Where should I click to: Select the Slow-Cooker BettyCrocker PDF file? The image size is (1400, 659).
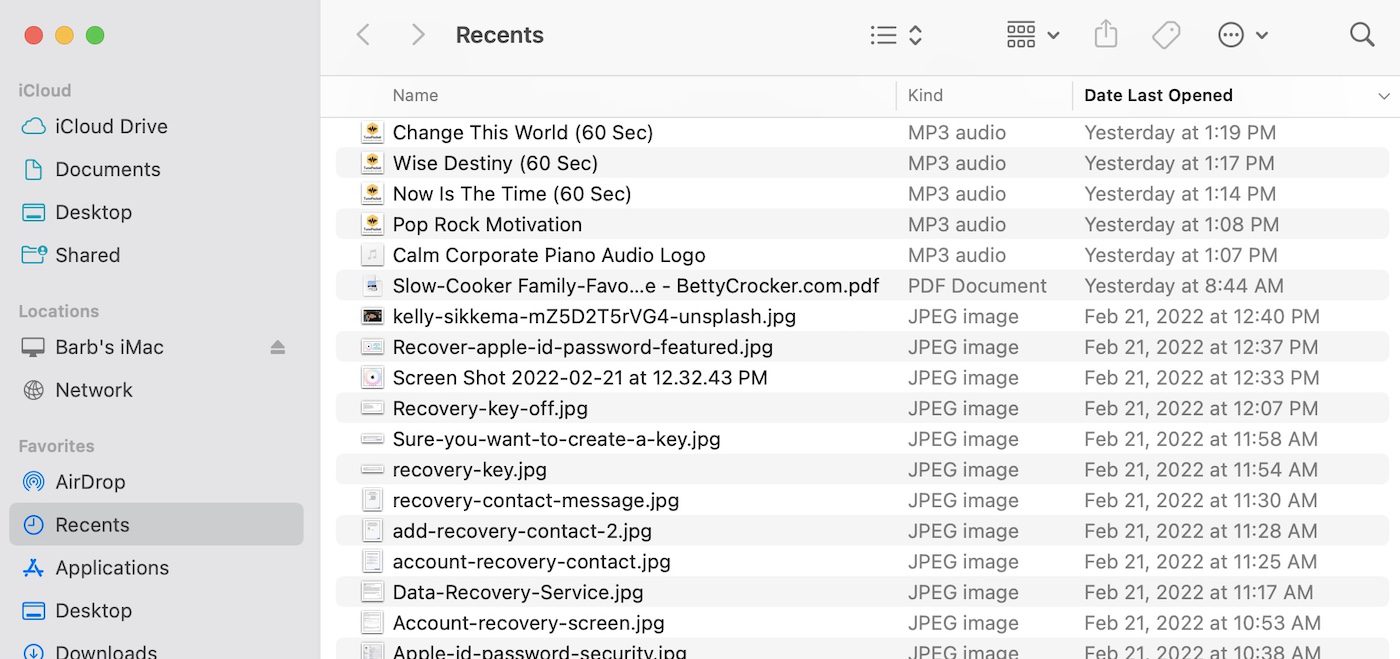pos(635,286)
